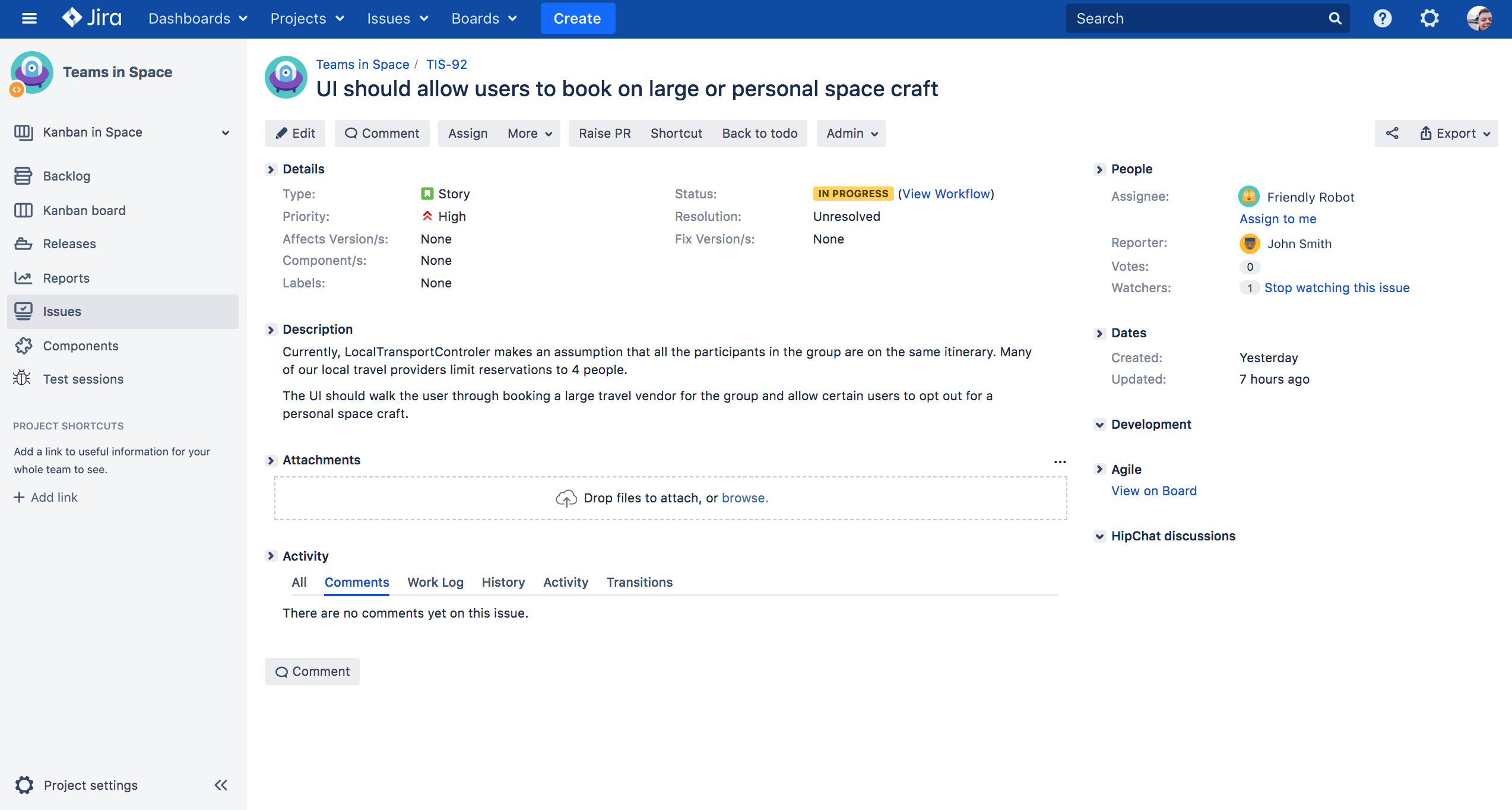1512x810 pixels.
Task: Stop watching this issue
Action: [x=1337, y=287]
